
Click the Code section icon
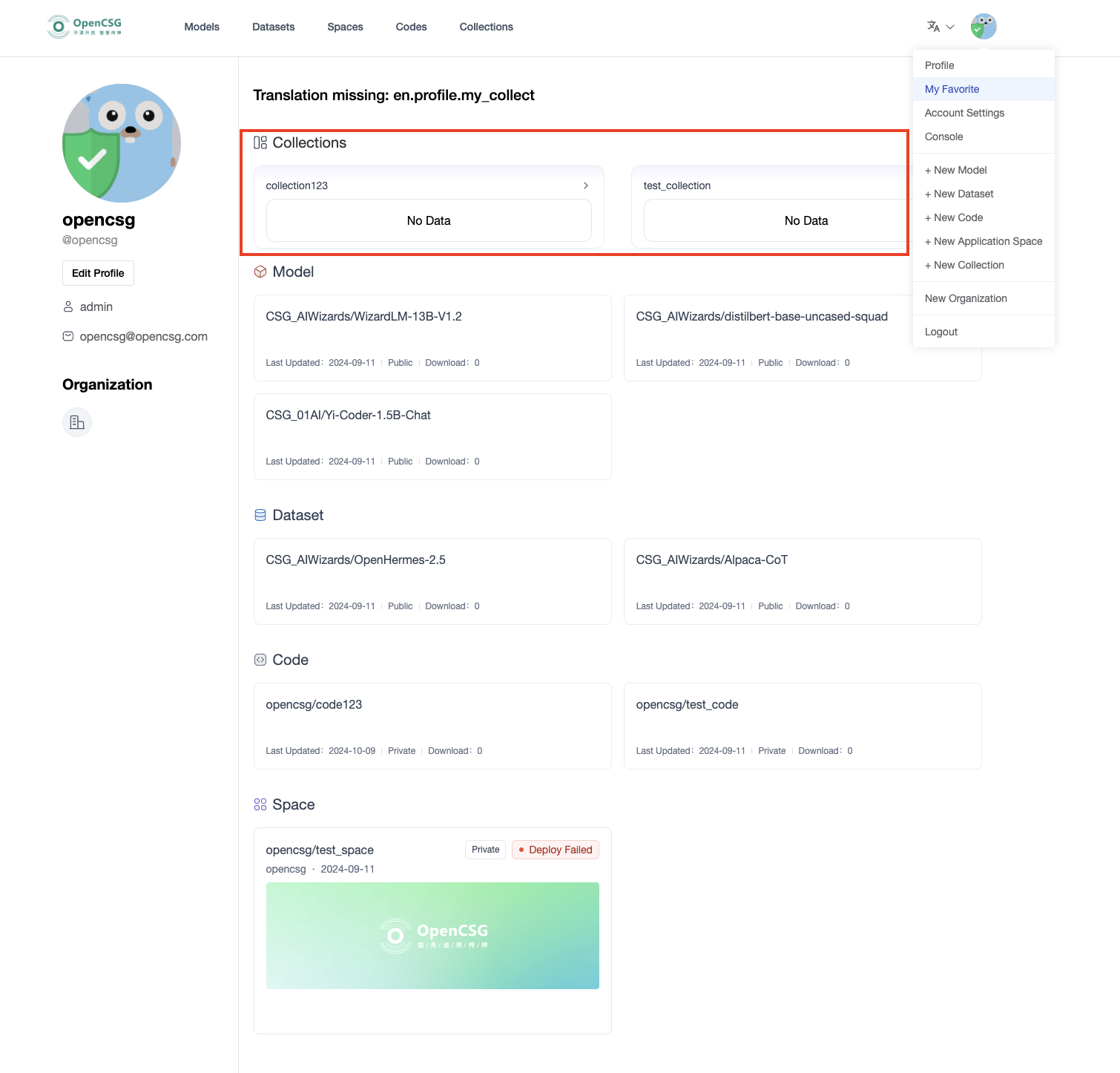(260, 660)
